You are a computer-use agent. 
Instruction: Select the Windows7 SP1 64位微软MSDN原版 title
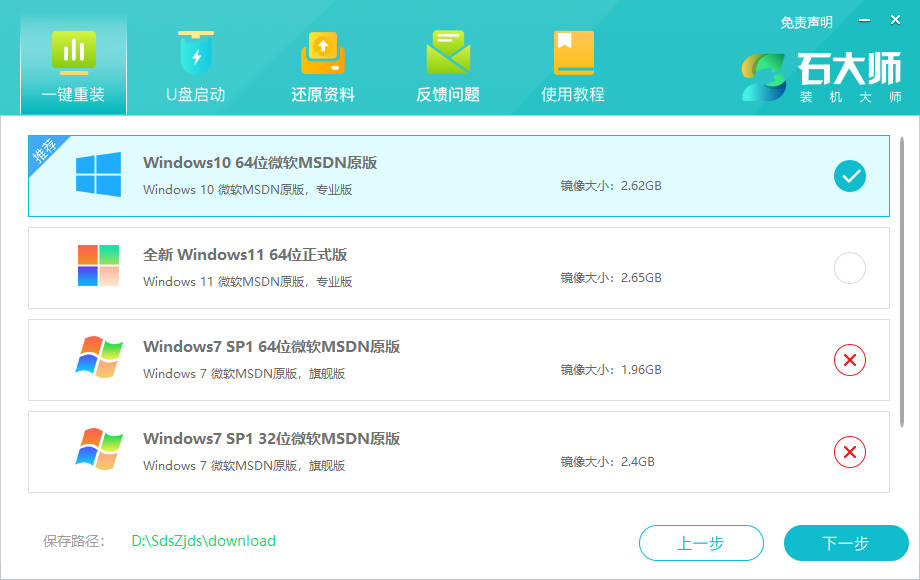[272, 347]
